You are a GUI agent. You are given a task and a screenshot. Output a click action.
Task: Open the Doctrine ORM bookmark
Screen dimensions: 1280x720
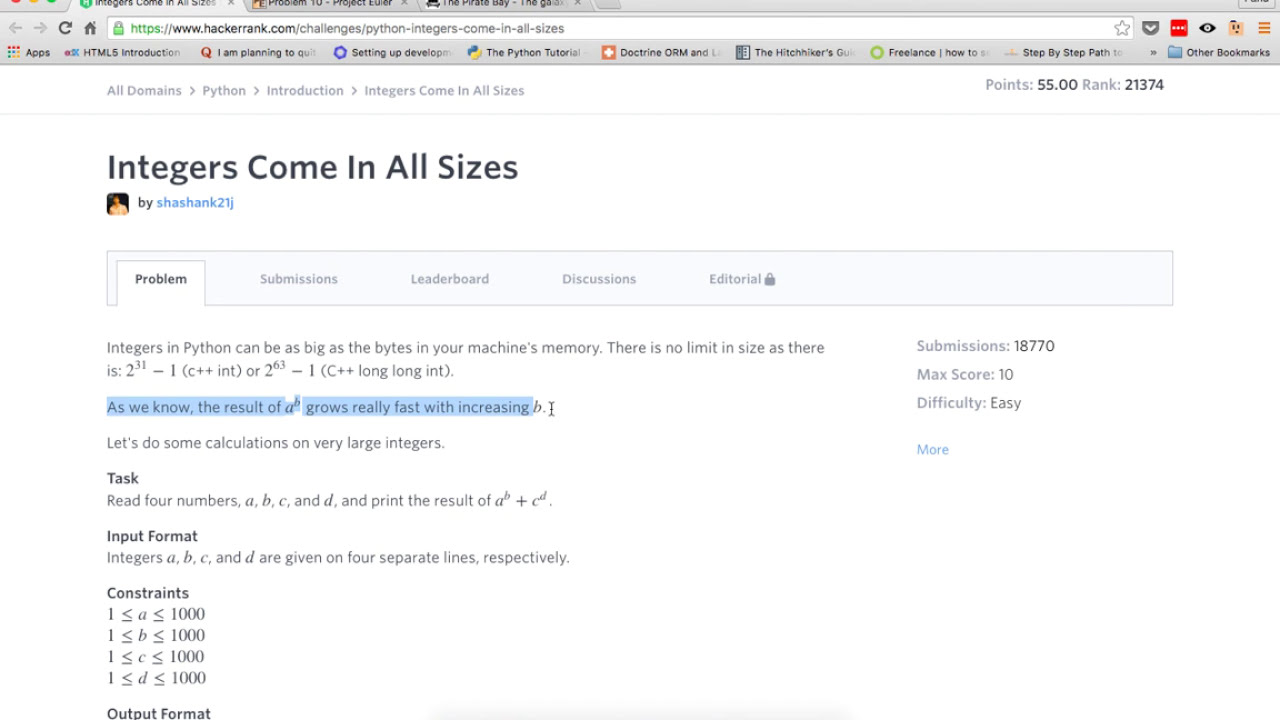click(x=661, y=52)
